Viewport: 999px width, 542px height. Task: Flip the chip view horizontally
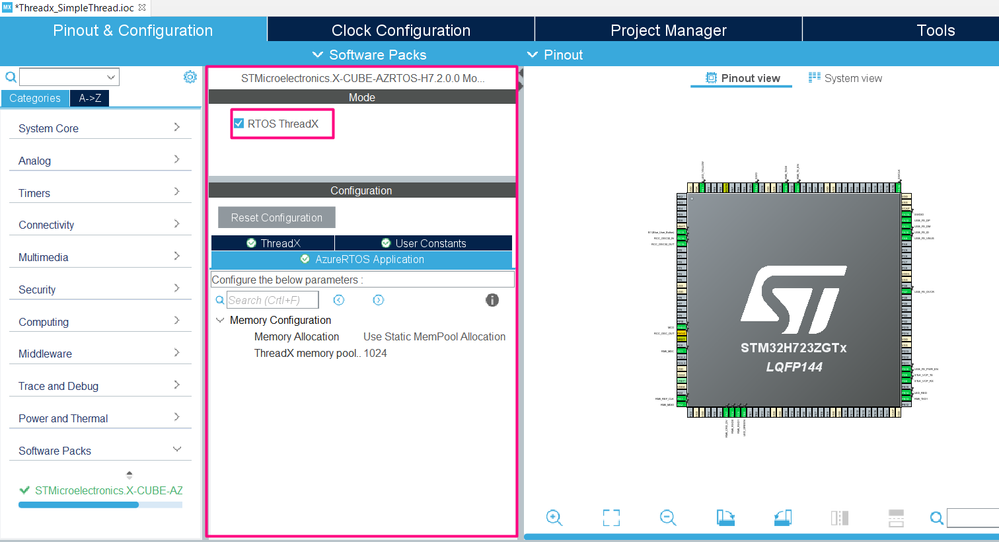coord(840,518)
